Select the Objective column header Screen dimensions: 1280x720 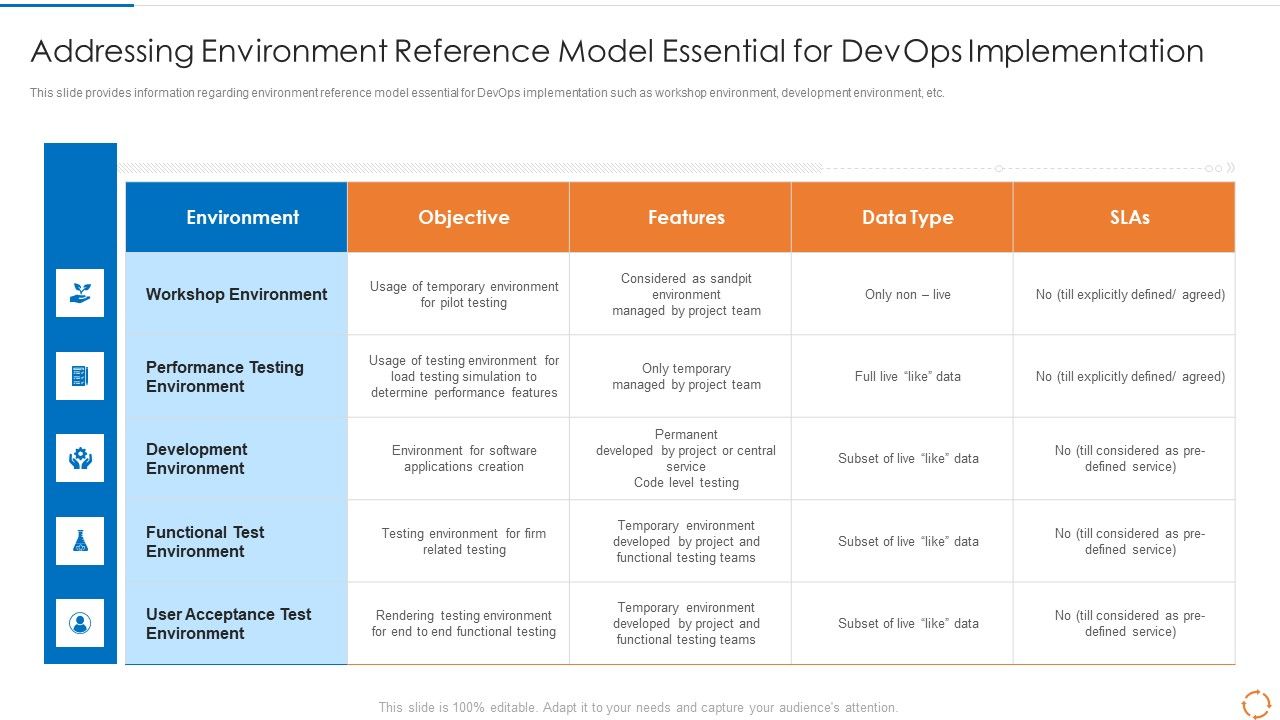[458, 217]
